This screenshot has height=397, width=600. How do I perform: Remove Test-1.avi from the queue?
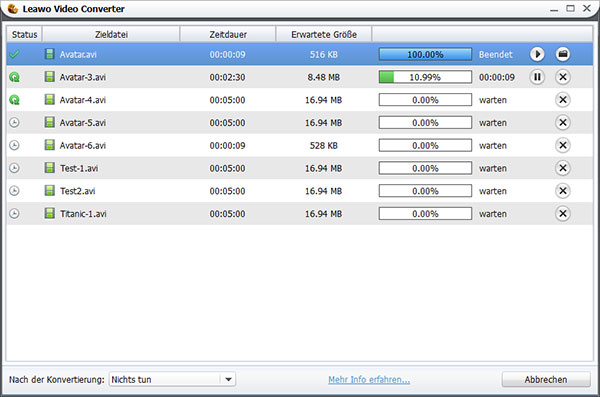click(x=562, y=168)
